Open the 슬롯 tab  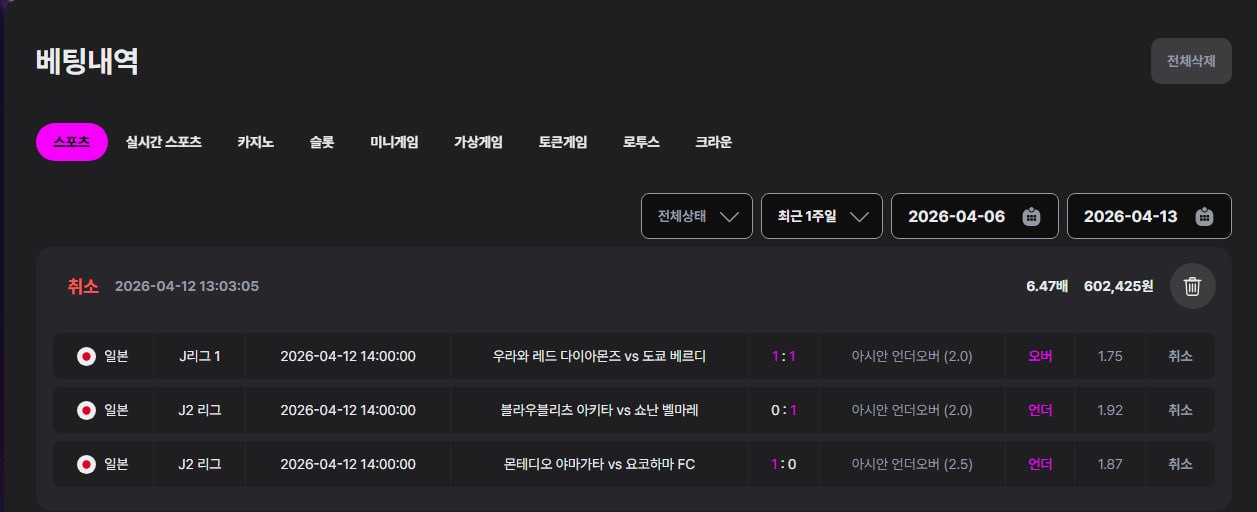click(x=322, y=142)
